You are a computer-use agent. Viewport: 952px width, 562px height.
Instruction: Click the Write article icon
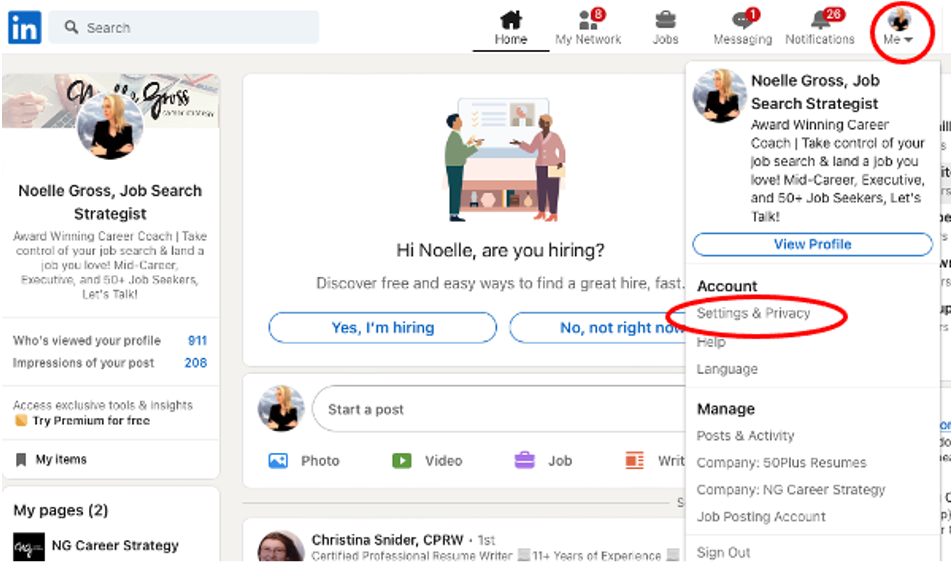pyautogui.click(x=634, y=461)
